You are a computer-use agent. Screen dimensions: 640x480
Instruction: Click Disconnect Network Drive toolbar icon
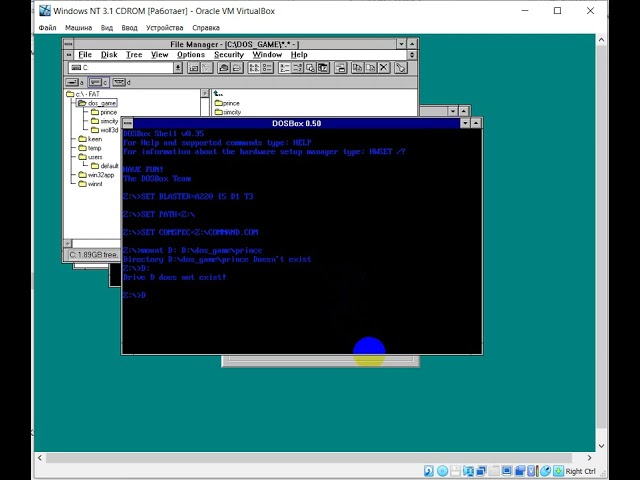pyautogui.click(x=207, y=68)
